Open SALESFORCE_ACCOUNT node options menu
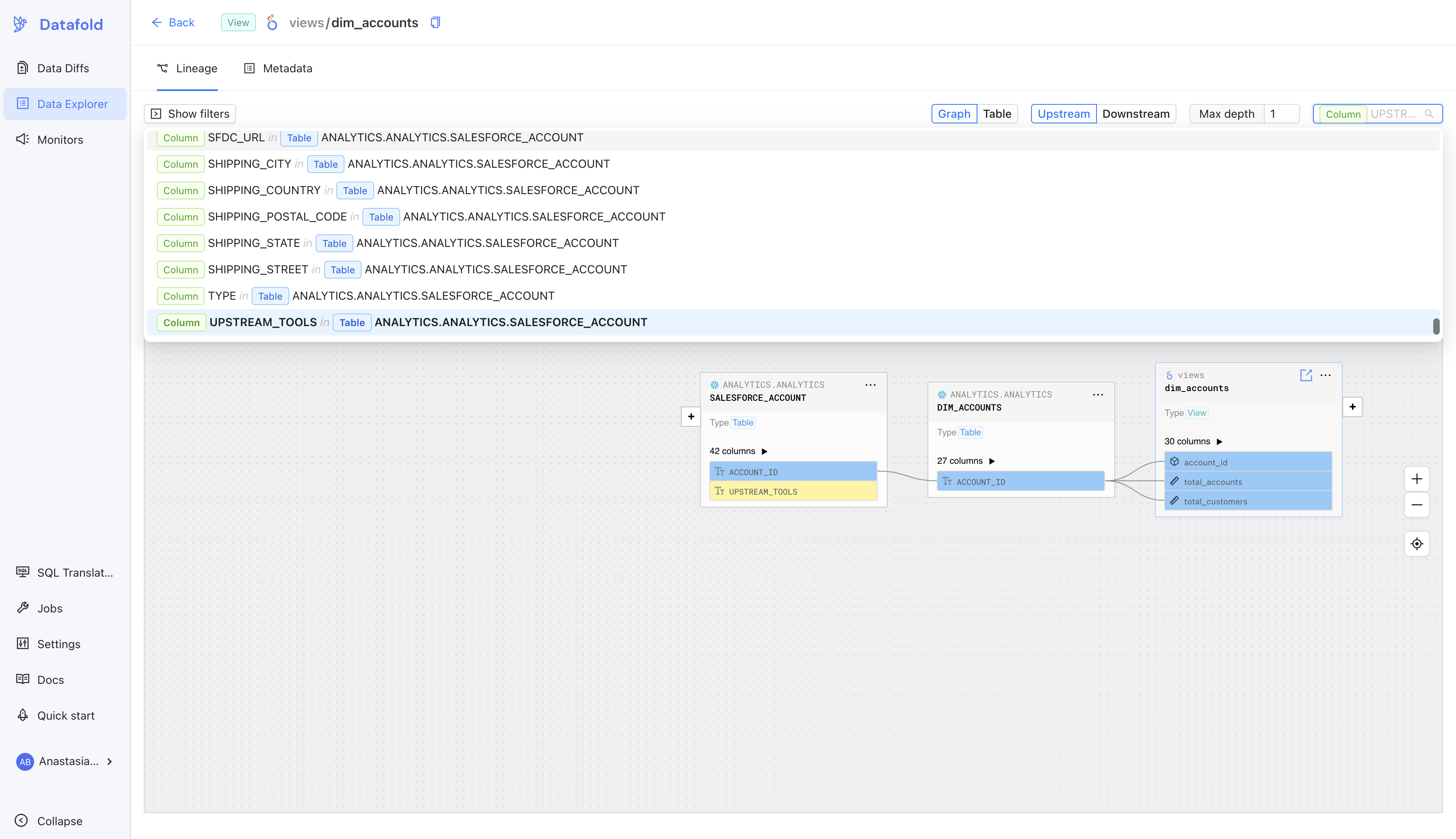This screenshot has width=1456, height=839. pyautogui.click(x=870, y=385)
